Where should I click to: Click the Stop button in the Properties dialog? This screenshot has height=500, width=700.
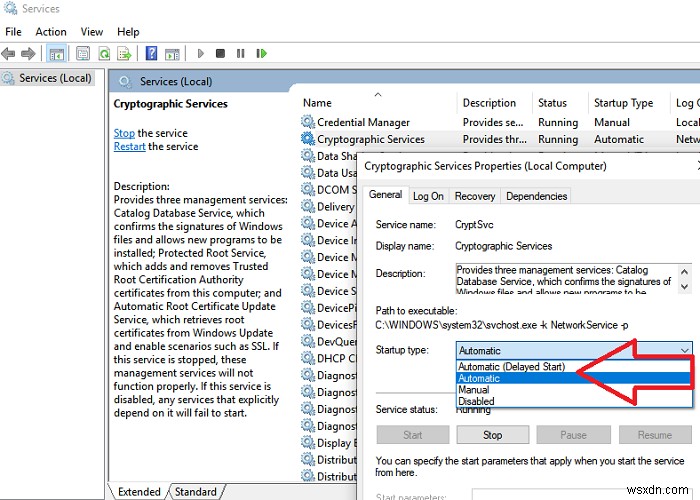click(x=492, y=435)
